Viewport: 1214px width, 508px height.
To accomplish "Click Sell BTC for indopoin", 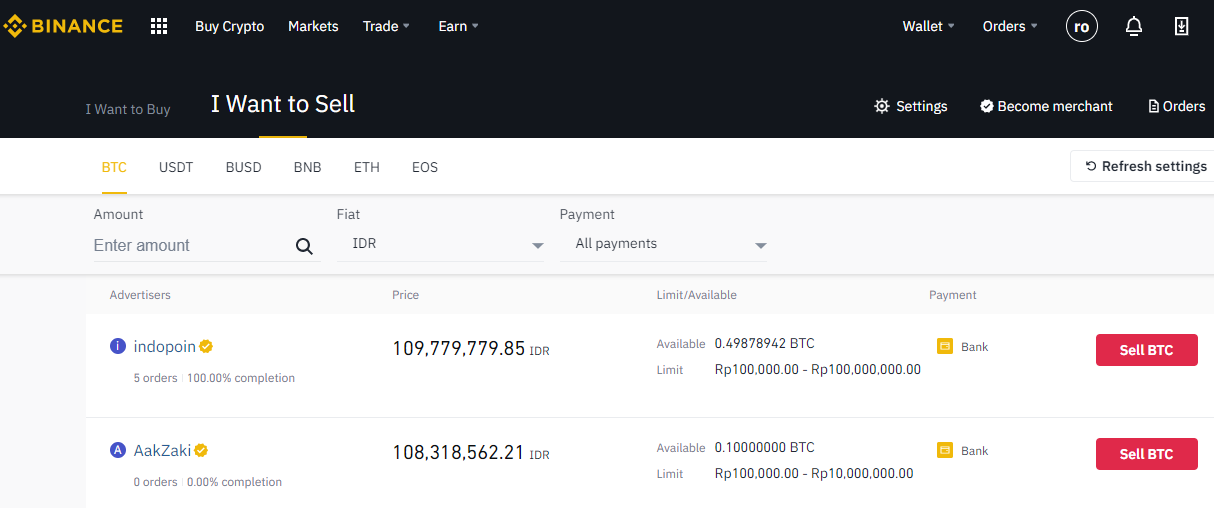I will click(x=1146, y=350).
